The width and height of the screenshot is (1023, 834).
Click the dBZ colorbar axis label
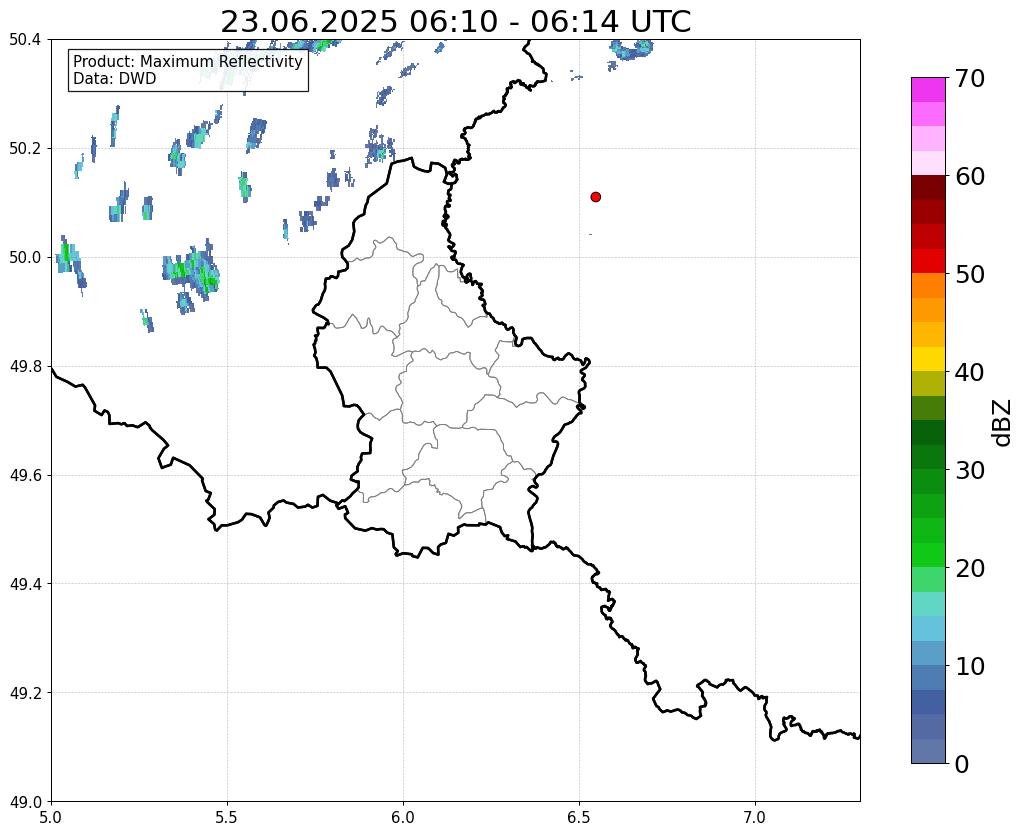(1002, 423)
